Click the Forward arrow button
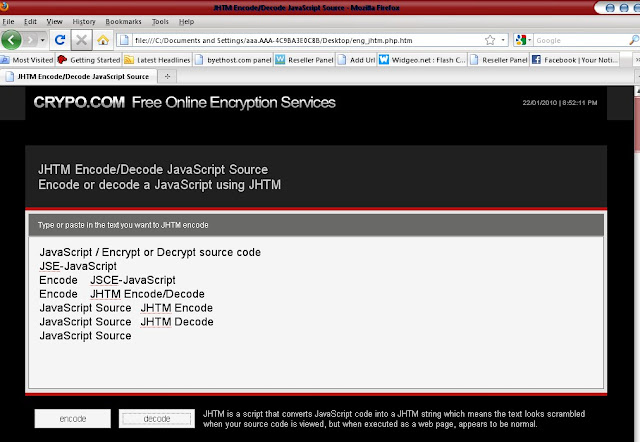The image size is (640, 442). coord(30,40)
